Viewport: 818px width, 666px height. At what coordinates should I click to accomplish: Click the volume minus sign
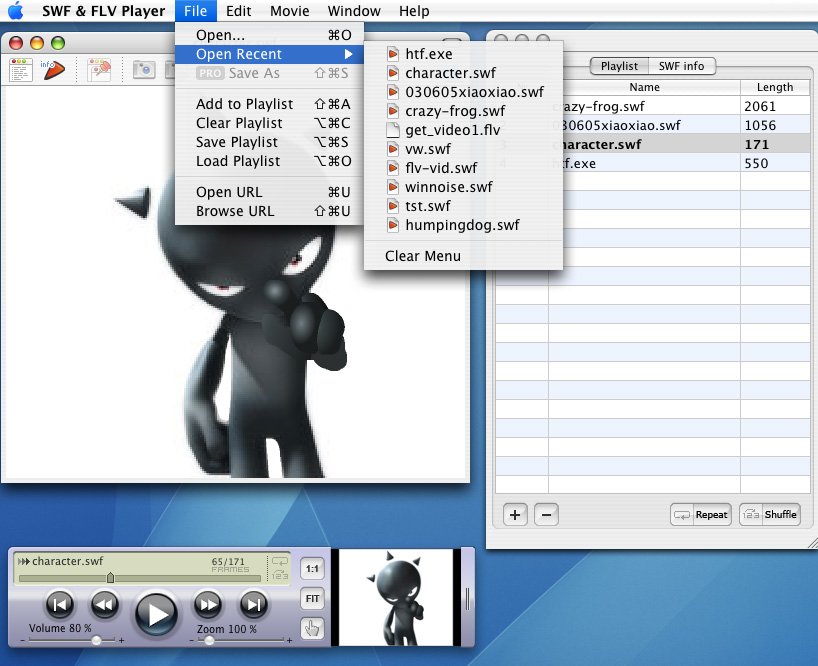[22, 640]
